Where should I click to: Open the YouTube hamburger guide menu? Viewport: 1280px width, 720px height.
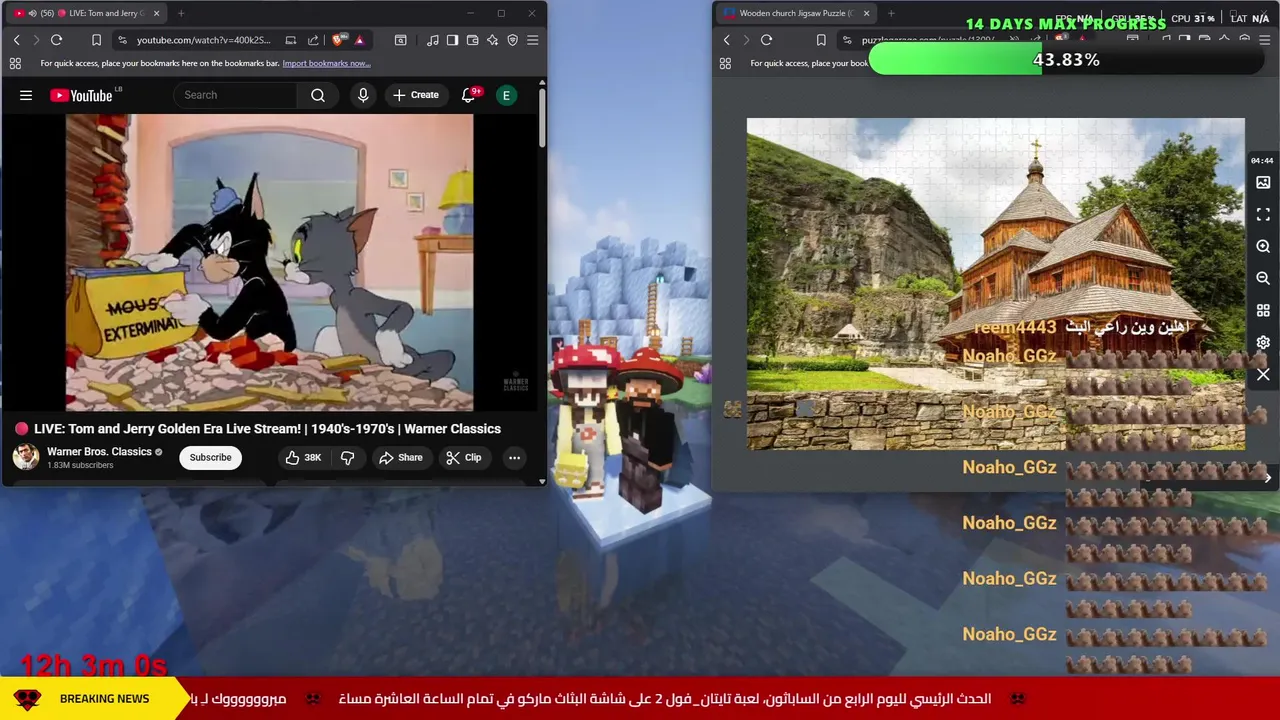(26, 95)
